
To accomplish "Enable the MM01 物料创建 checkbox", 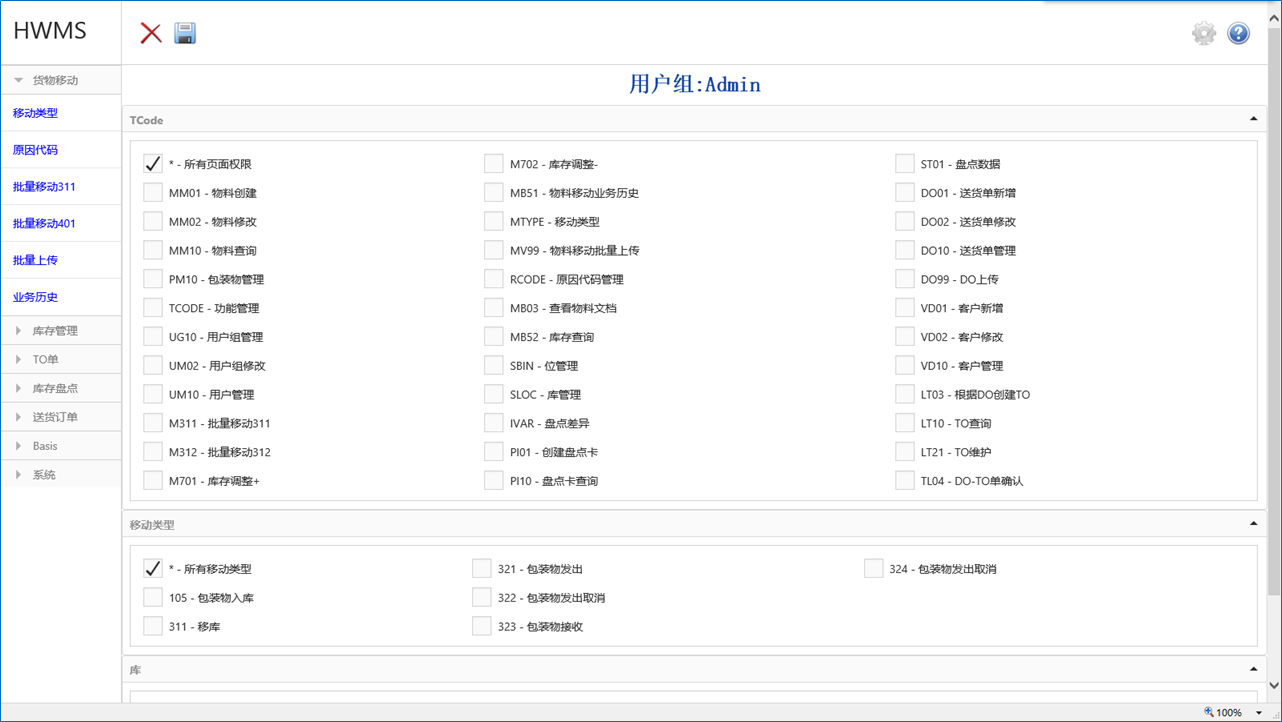I will point(153,193).
